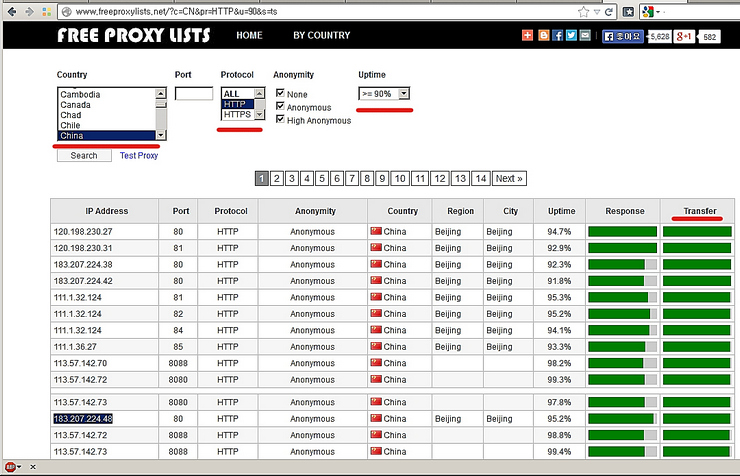Select Chad in country list
740x476 pixels.
point(107,115)
